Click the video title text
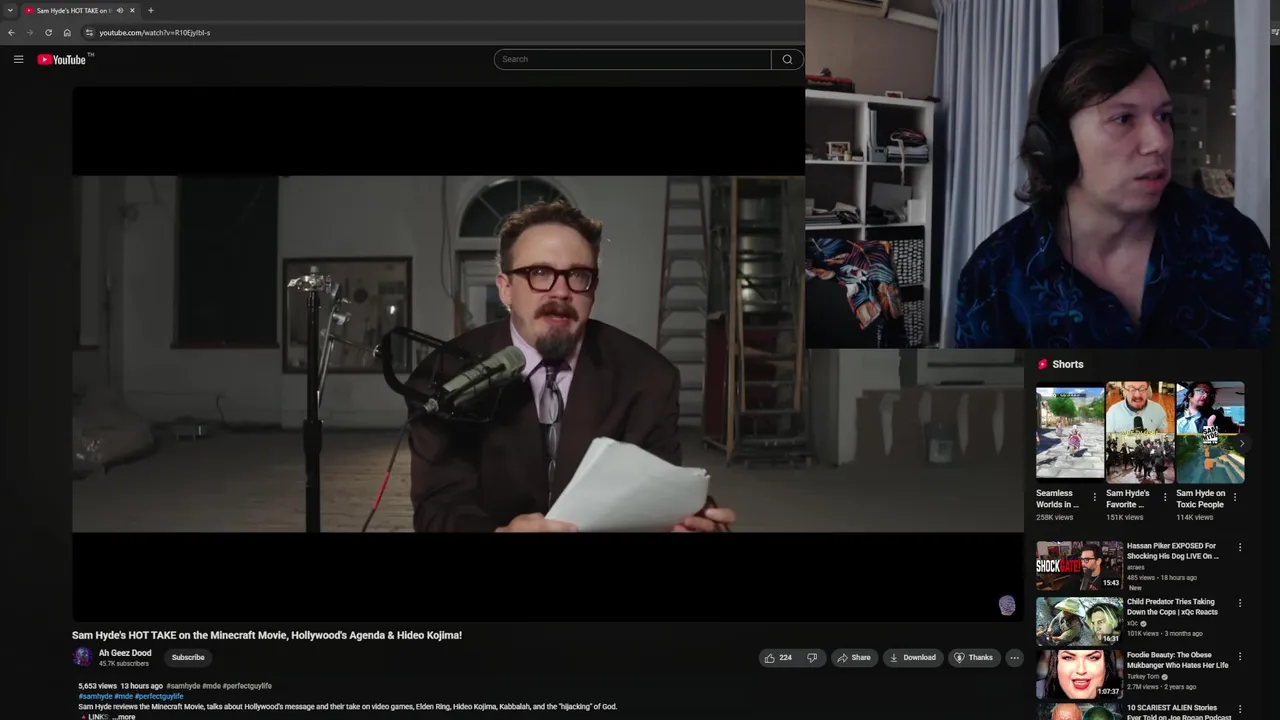Screen dimensions: 1280x720 tap(267, 635)
